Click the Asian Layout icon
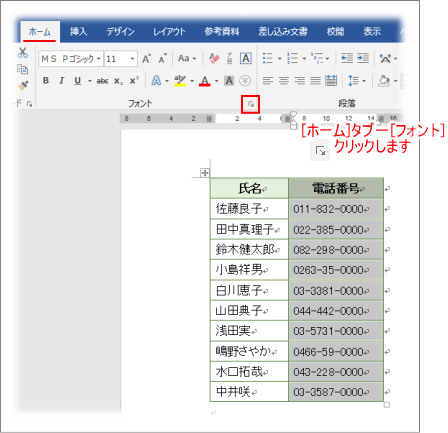448x433 pixels. pos(385,59)
